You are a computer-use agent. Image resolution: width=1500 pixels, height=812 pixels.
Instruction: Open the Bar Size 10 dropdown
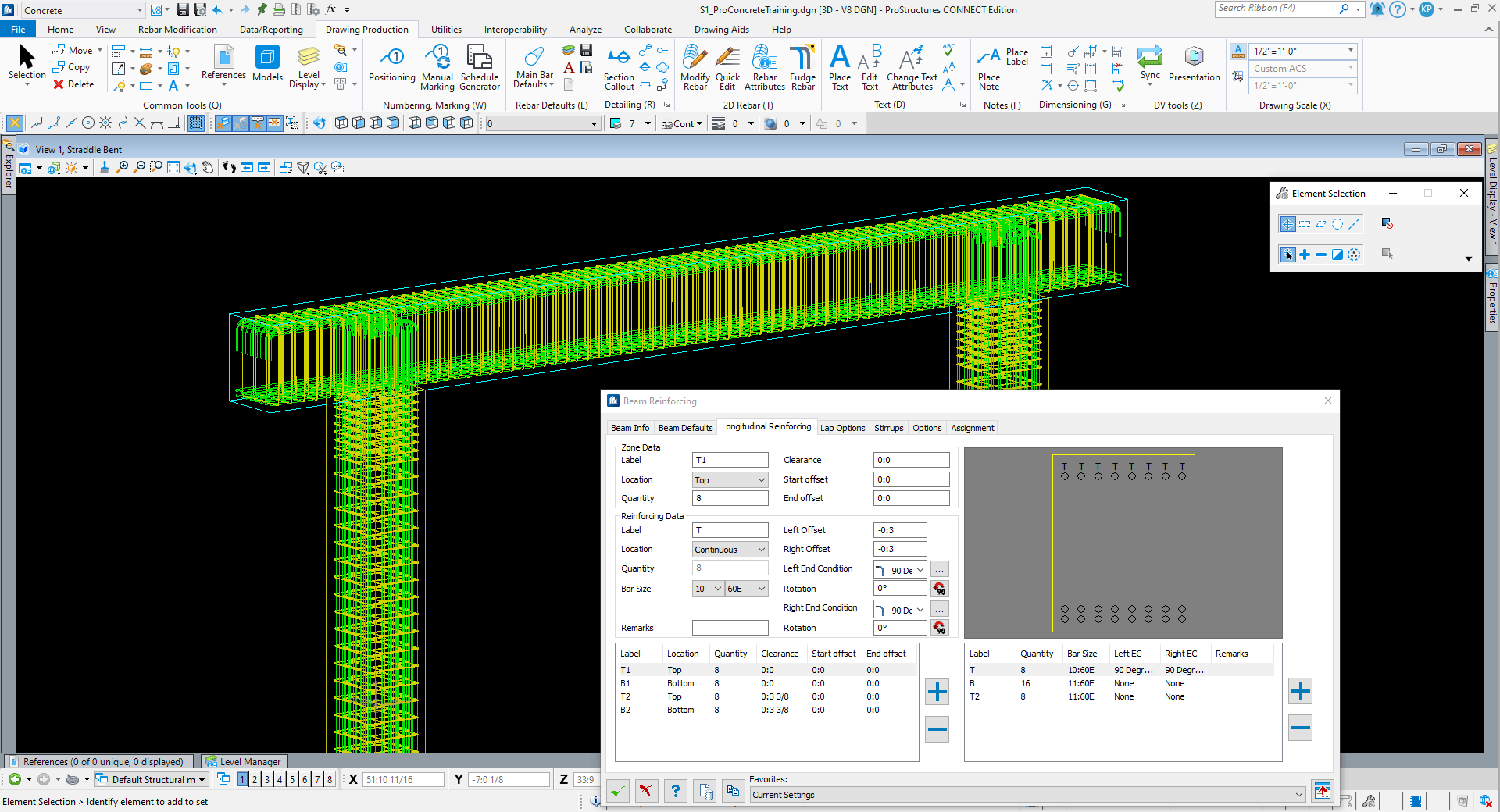[x=708, y=589]
